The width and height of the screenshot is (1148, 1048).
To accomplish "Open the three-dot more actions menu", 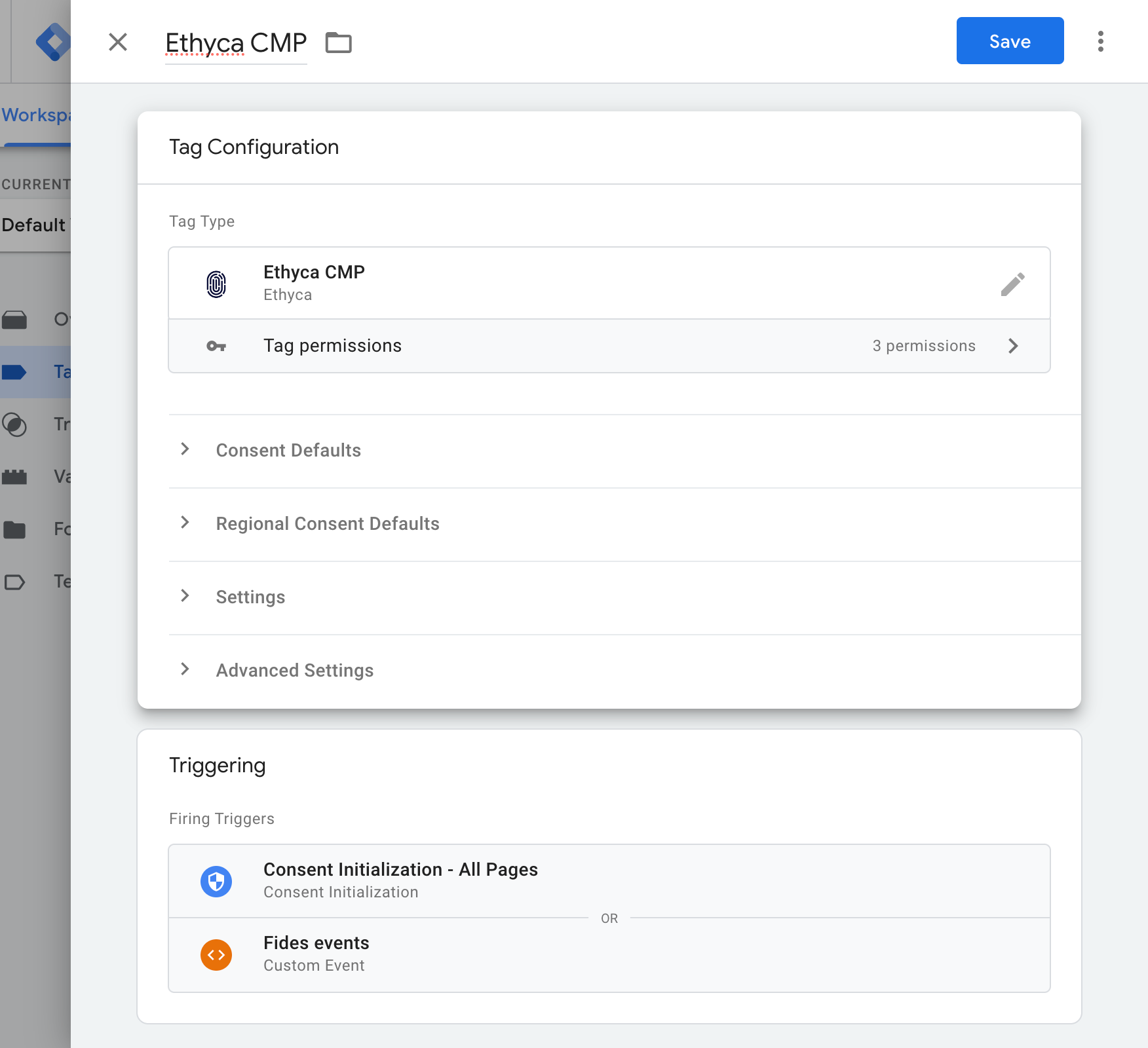I will (1101, 41).
